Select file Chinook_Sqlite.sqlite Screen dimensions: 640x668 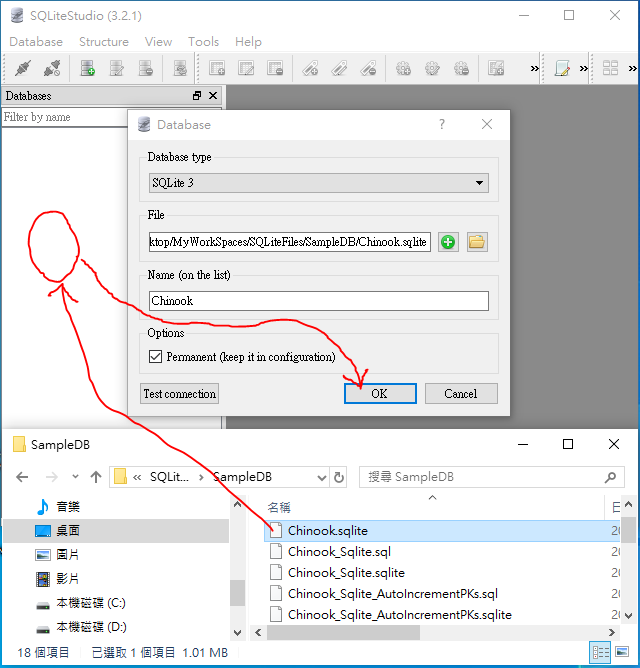point(346,573)
